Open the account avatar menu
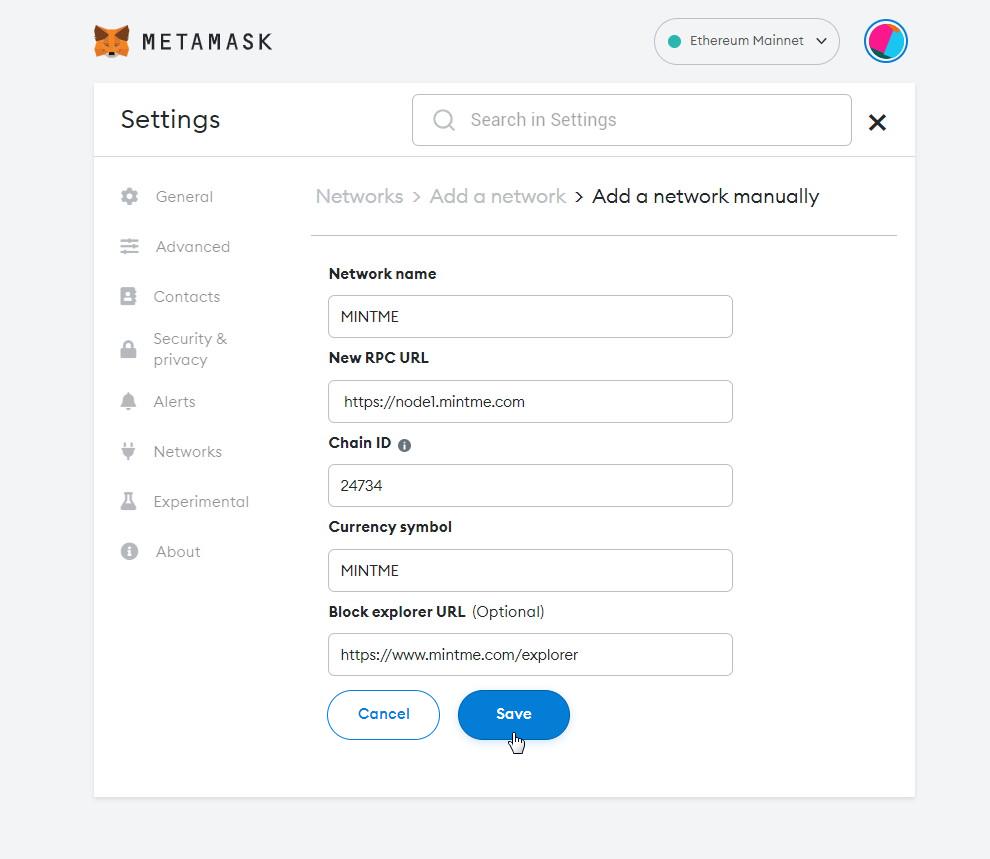Screen dimensions: 990x859 [x=885, y=42]
